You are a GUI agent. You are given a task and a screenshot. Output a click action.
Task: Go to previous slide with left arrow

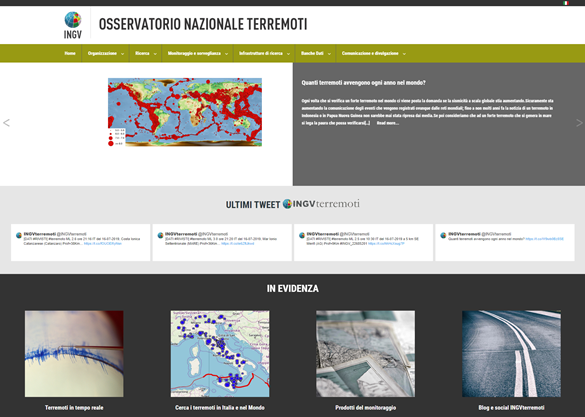pos(6,123)
